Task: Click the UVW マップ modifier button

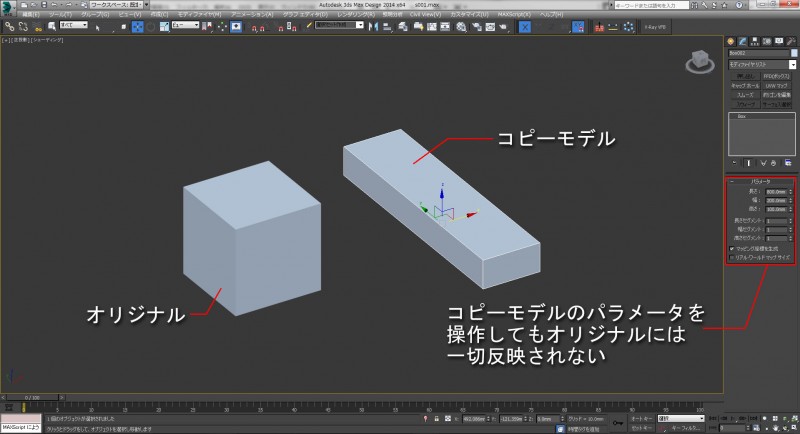Action: (778, 85)
